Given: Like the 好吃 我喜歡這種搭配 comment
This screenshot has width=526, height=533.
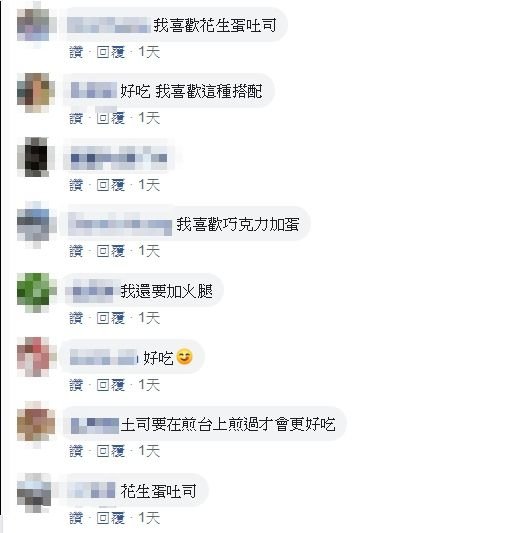Looking at the screenshot, I should pyautogui.click(x=76, y=118).
